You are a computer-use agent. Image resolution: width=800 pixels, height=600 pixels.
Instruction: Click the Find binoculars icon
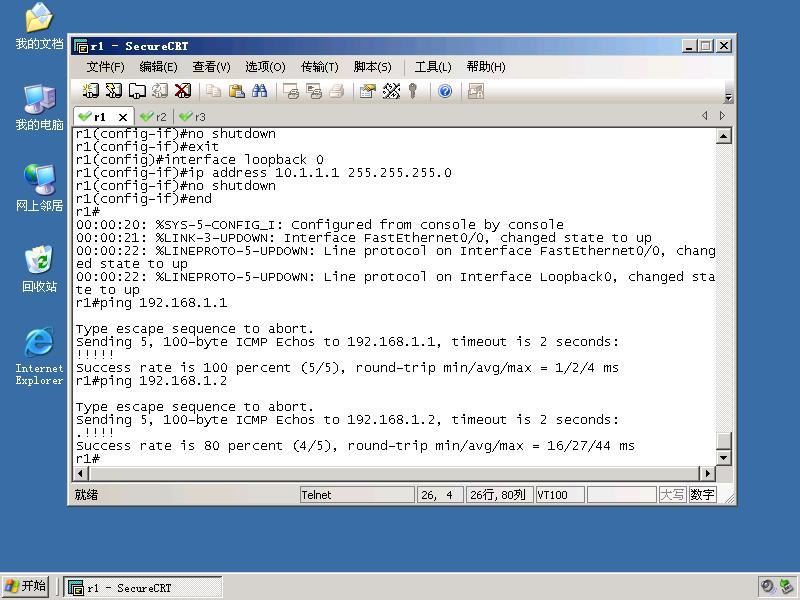(260, 91)
